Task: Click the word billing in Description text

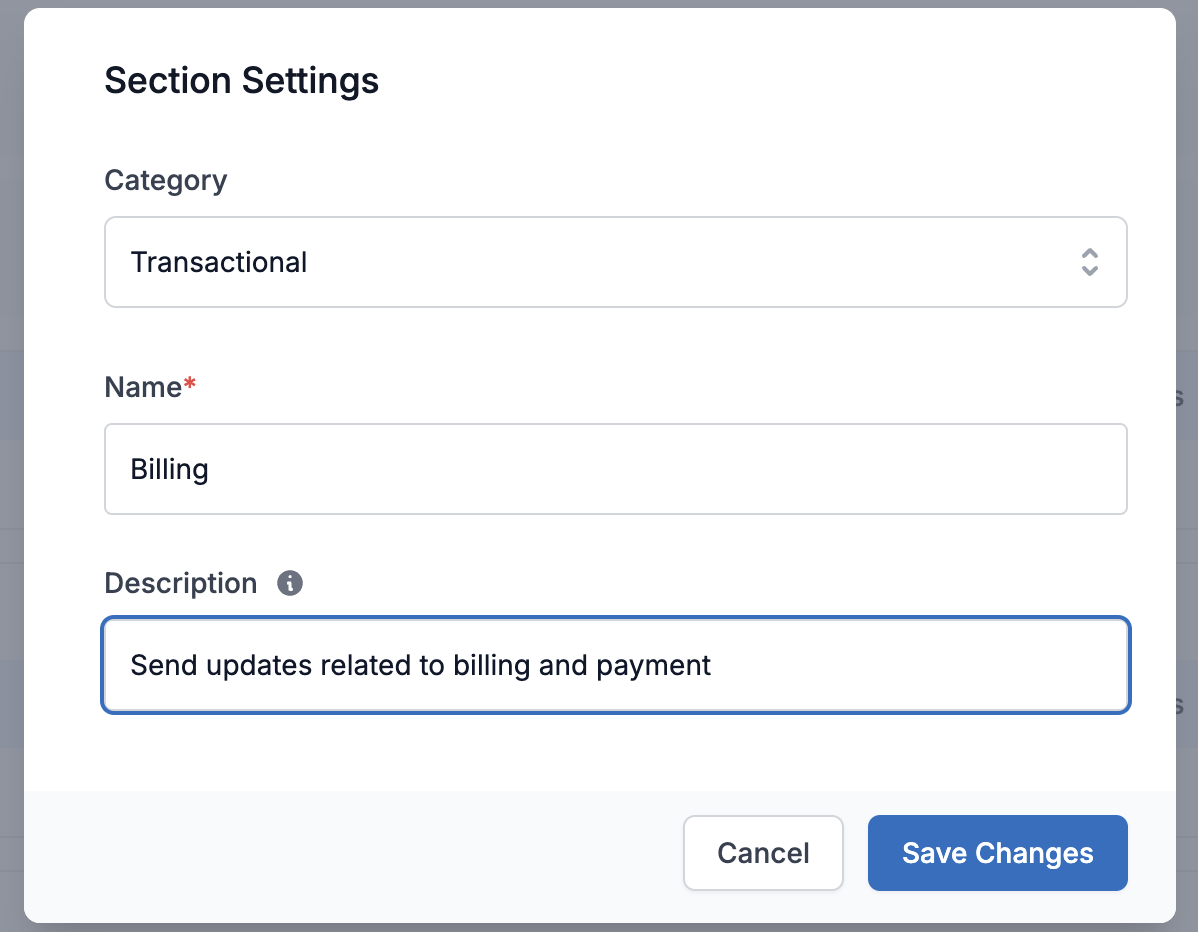Action: tap(492, 665)
